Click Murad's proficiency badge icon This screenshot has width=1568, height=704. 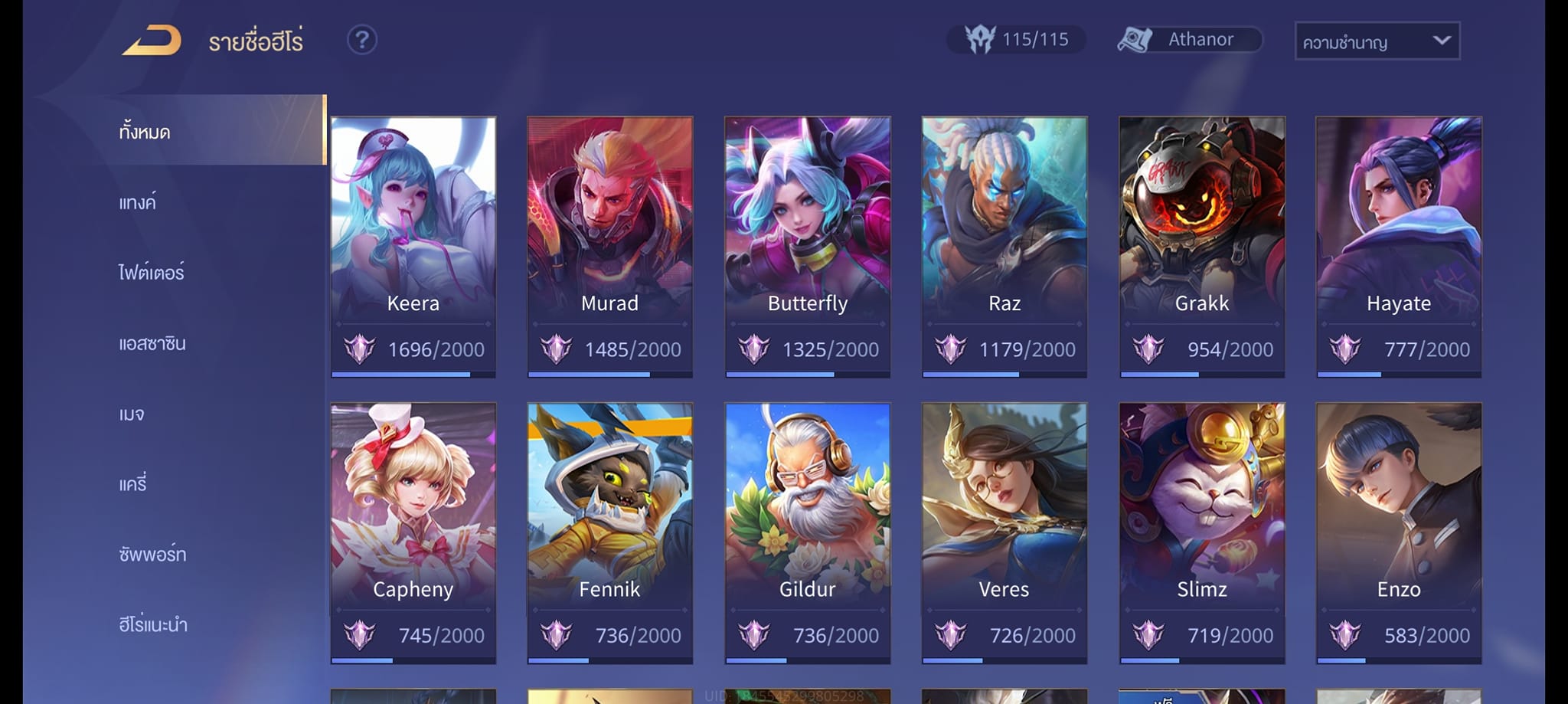556,349
